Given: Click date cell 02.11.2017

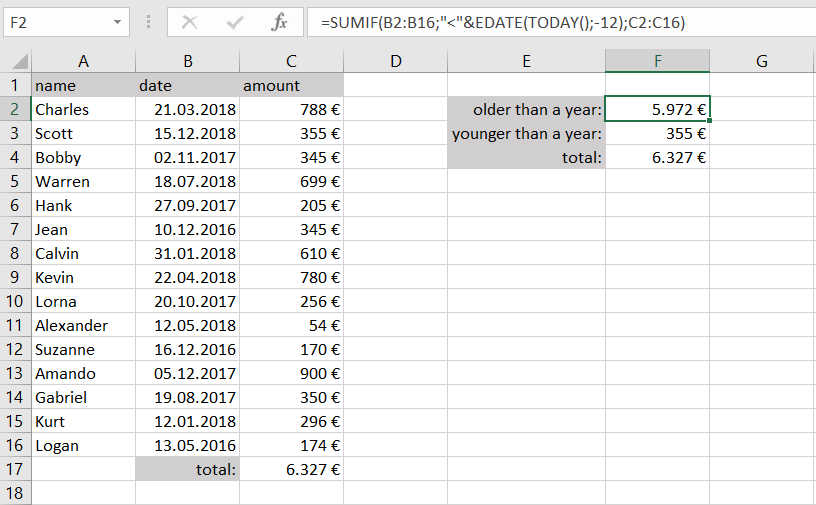Looking at the screenshot, I should [x=187, y=157].
